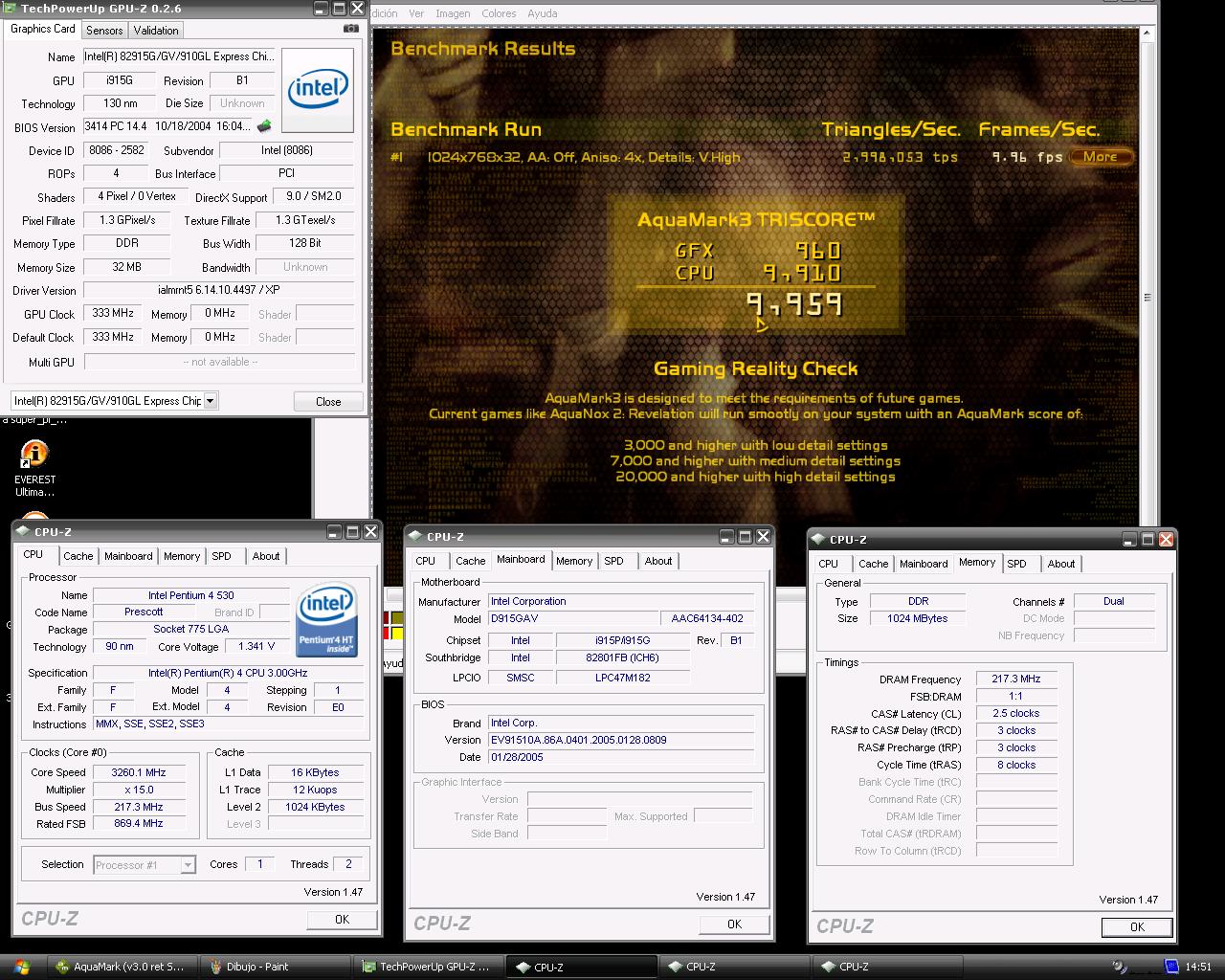This screenshot has width=1225, height=980.
Task: Click the Paint vertical scrollbar up arrow
Action: point(1148,32)
